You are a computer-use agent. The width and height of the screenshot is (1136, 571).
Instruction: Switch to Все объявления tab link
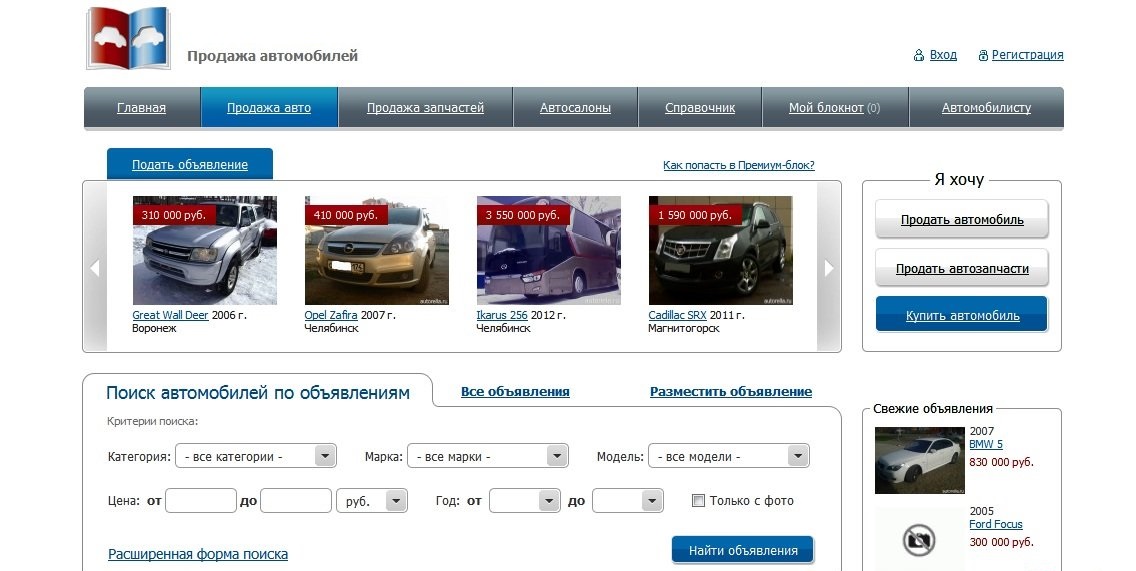coord(515,391)
